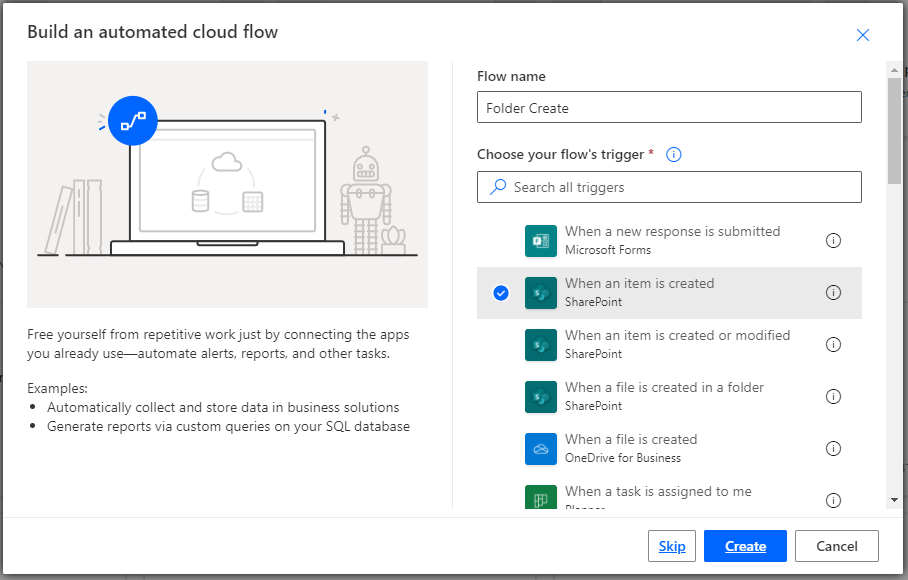Click the OneDrive for Business trigger icon
Viewport: 908px width, 580px height.
click(x=540, y=449)
